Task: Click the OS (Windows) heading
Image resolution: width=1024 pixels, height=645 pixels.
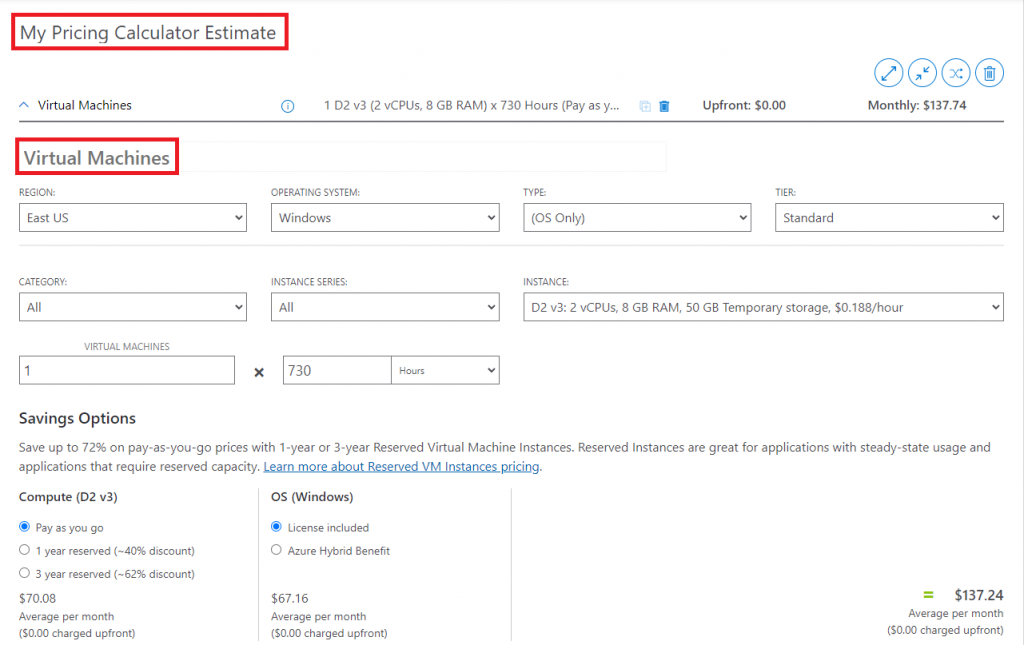Action: [312, 497]
